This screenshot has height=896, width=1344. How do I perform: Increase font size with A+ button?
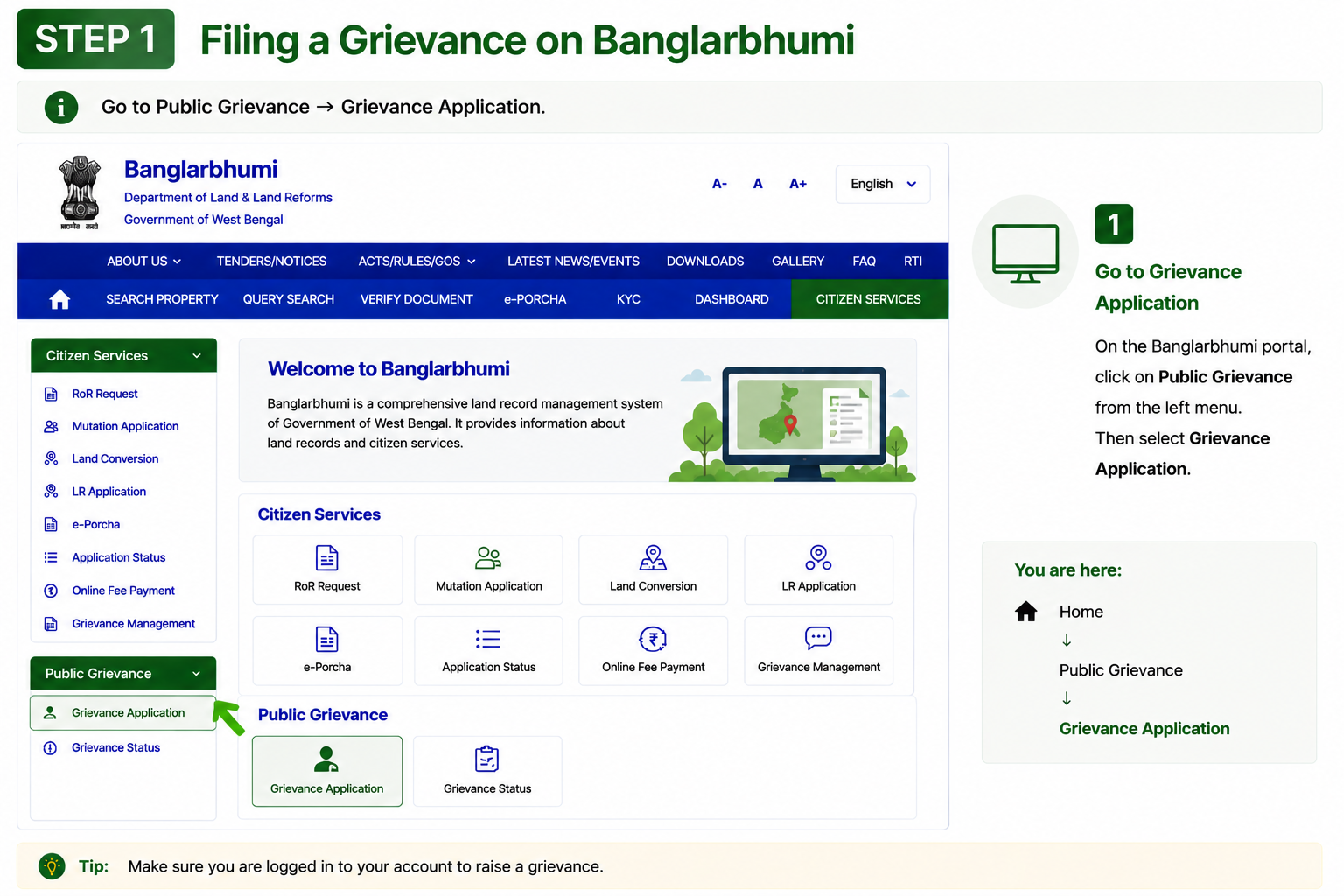coord(798,184)
